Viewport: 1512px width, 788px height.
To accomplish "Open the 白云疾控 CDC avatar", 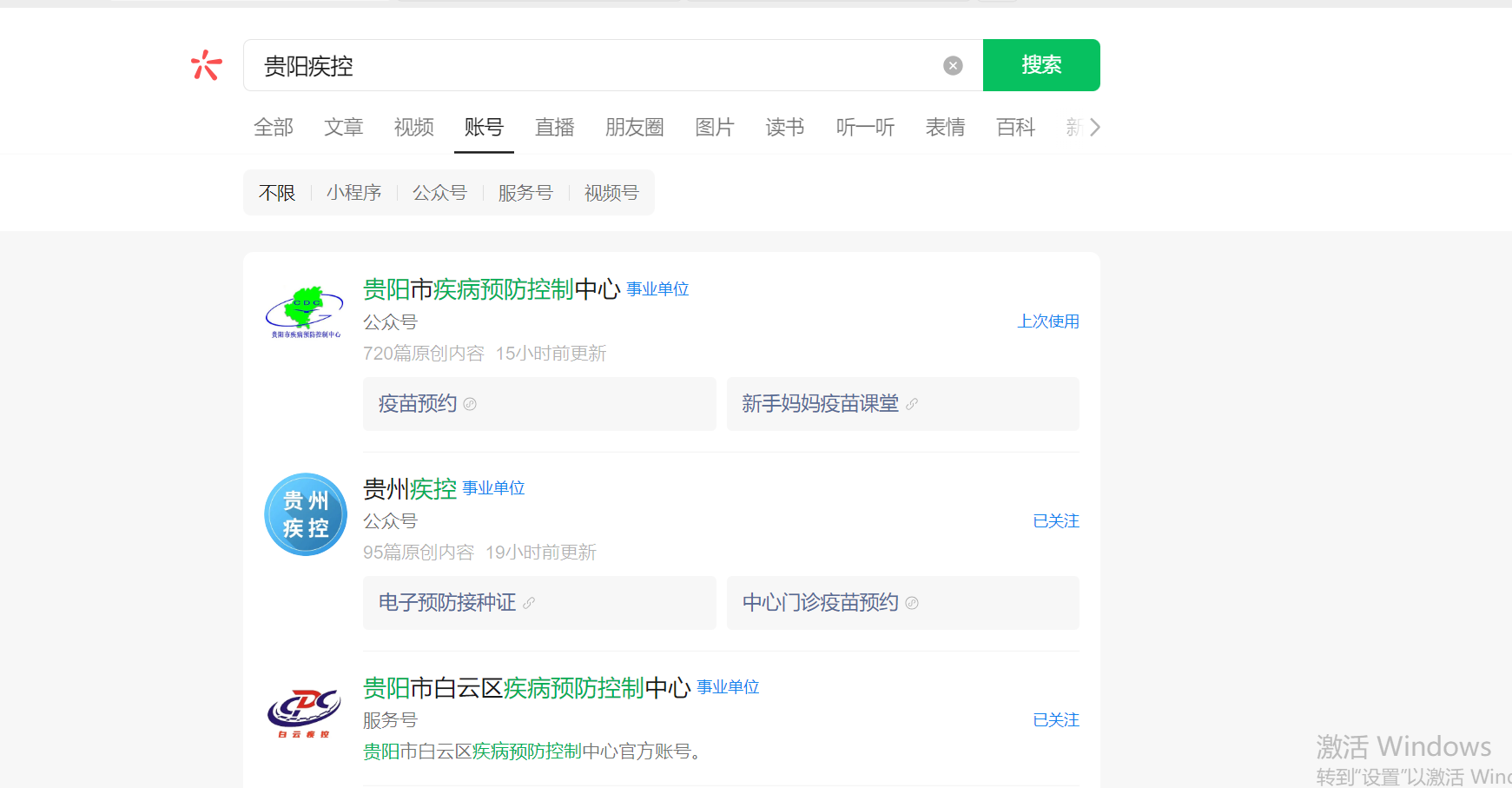I will (x=304, y=712).
